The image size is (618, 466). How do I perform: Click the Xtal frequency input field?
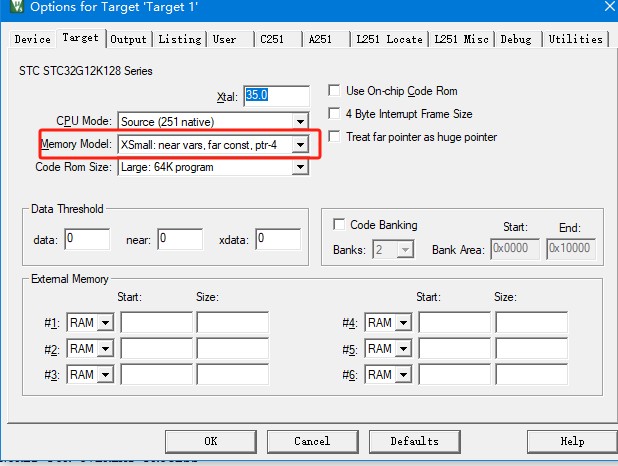point(277,95)
